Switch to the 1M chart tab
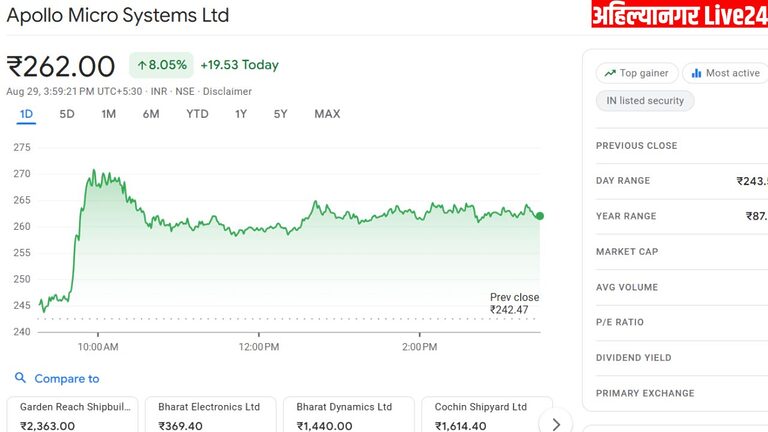 (108, 114)
